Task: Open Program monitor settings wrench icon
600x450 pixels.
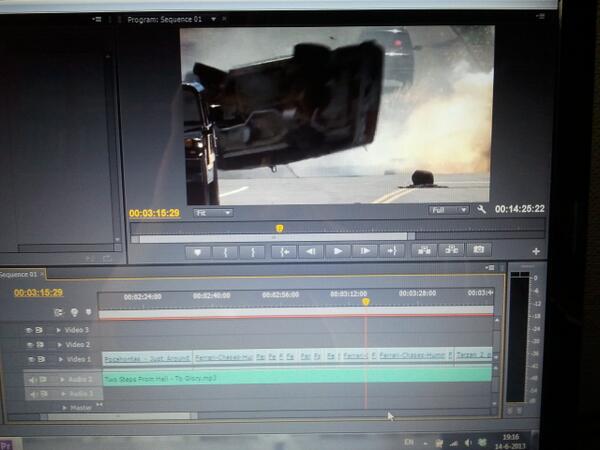Action: point(481,209)
